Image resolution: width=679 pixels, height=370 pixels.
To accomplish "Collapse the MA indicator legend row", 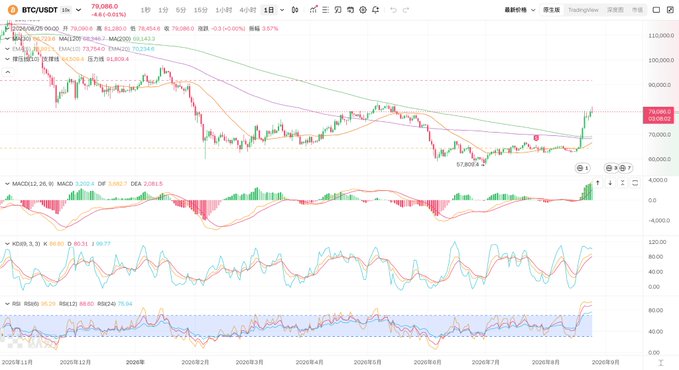I will click(7, 39).
